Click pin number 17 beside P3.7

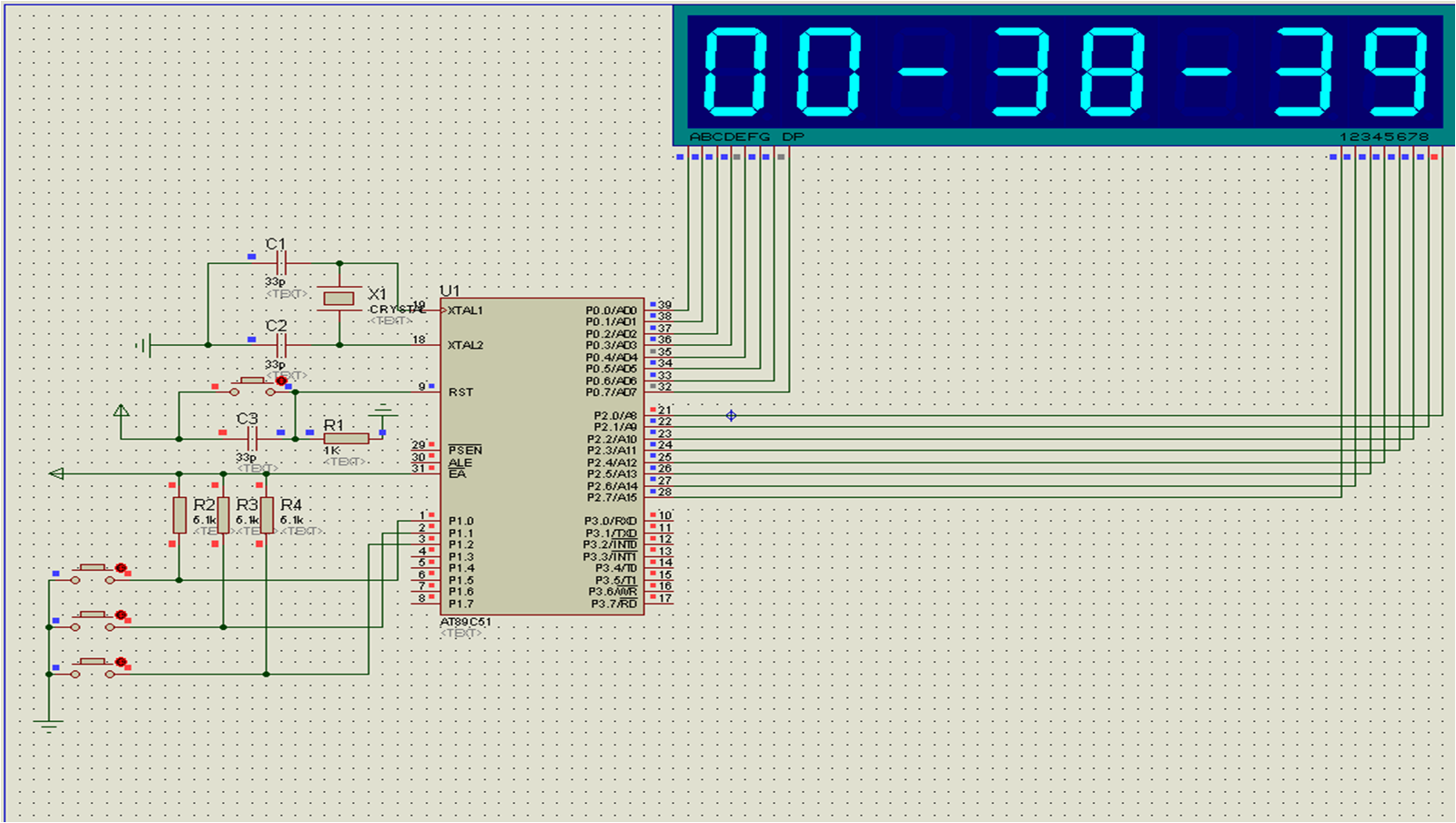(x=665, y=598)
